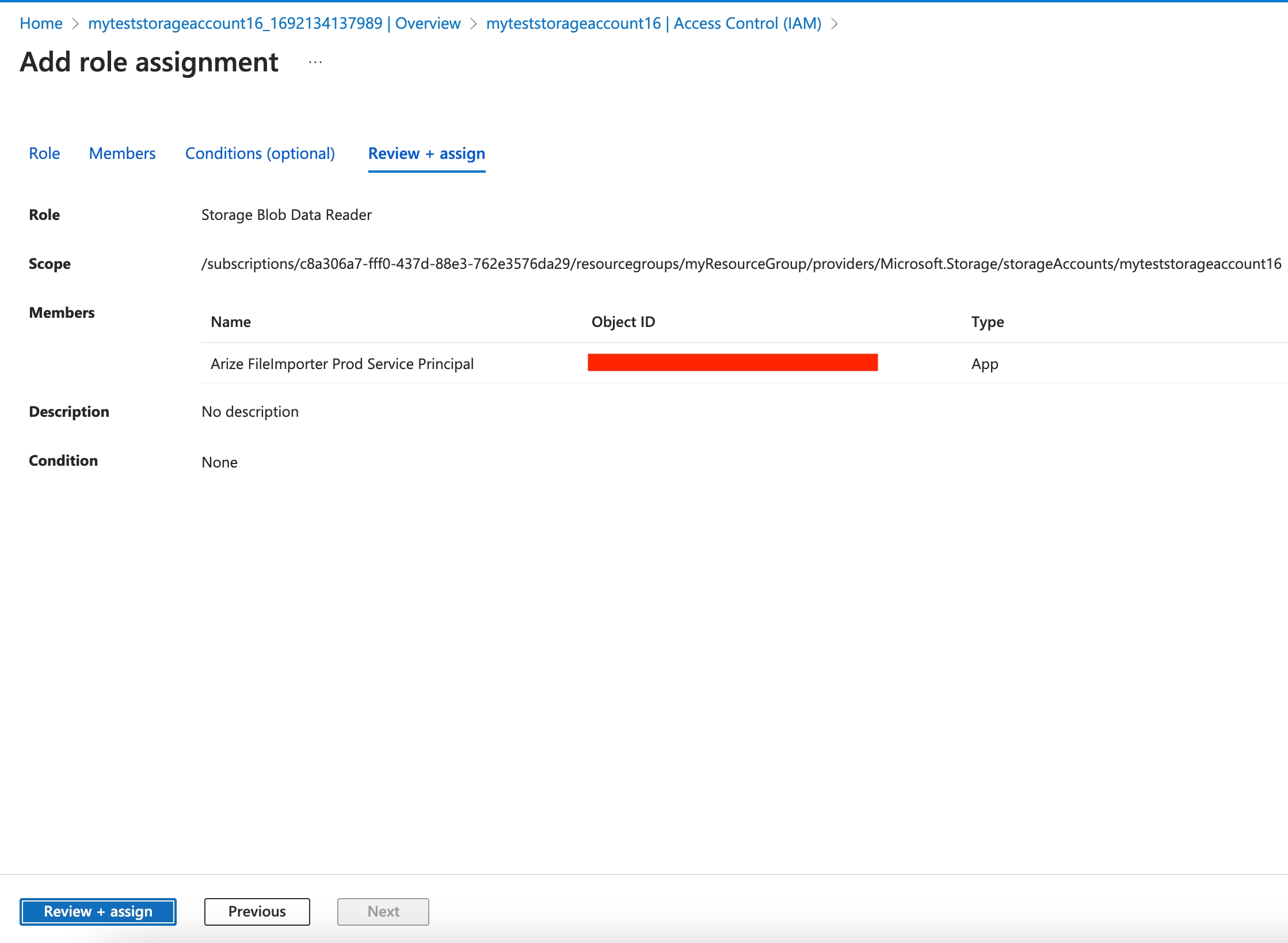Viewport: 1288px width, 943px height.
Task: Click the Home breadcrumb link
Action: pyautogui.click(x=41, y=24)
